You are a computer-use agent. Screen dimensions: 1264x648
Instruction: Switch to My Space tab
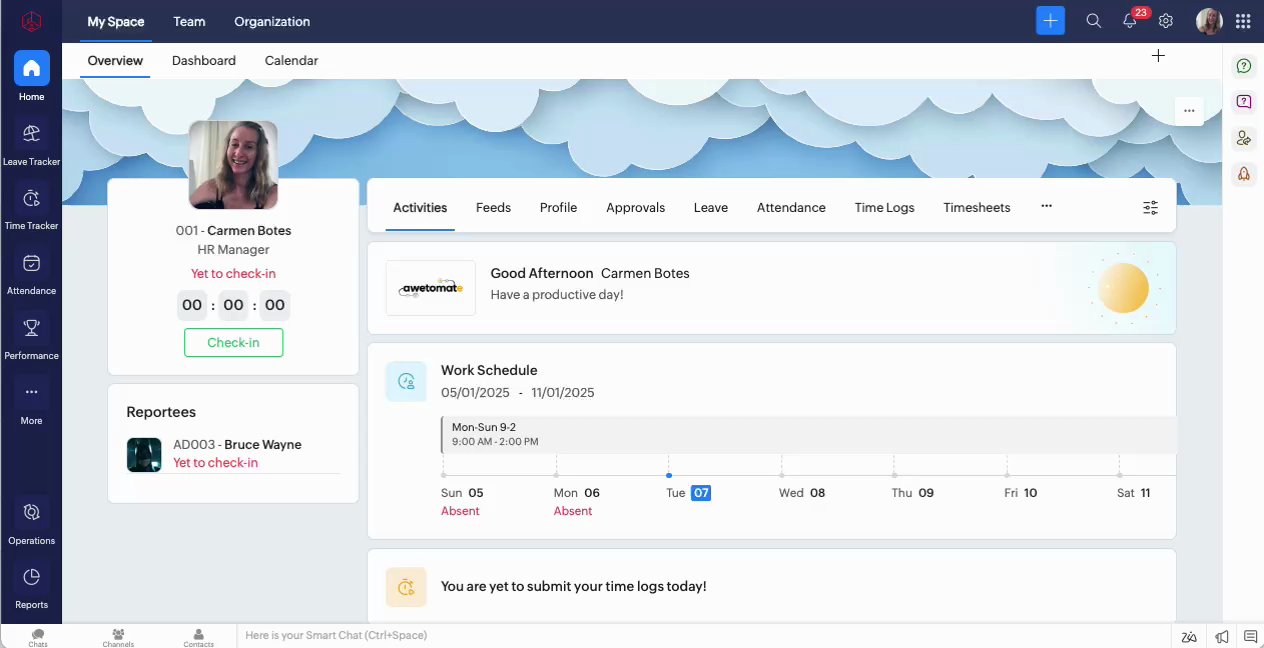click(x=116, y=21)
